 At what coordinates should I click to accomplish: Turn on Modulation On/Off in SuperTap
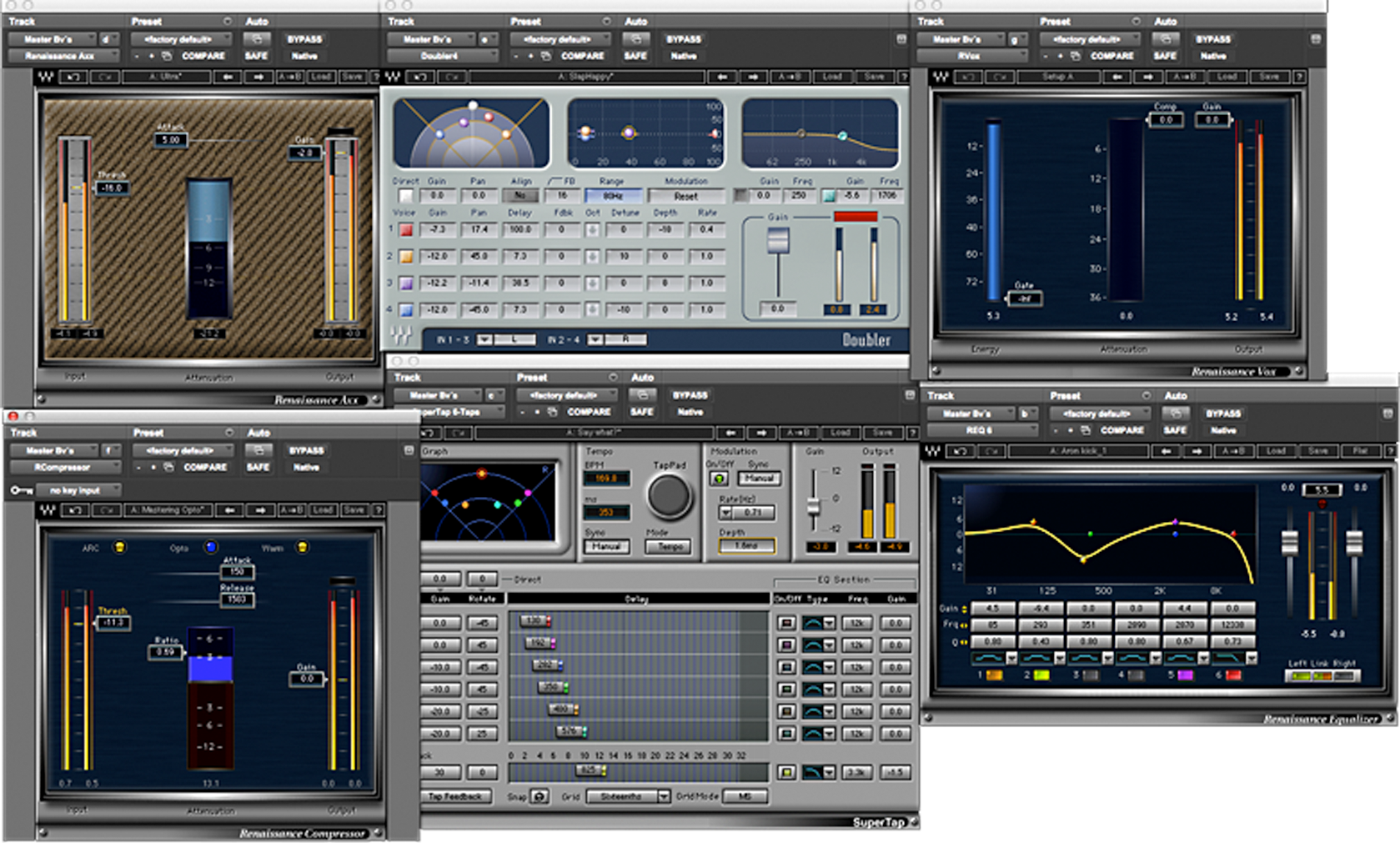click(x=719, y=479)
